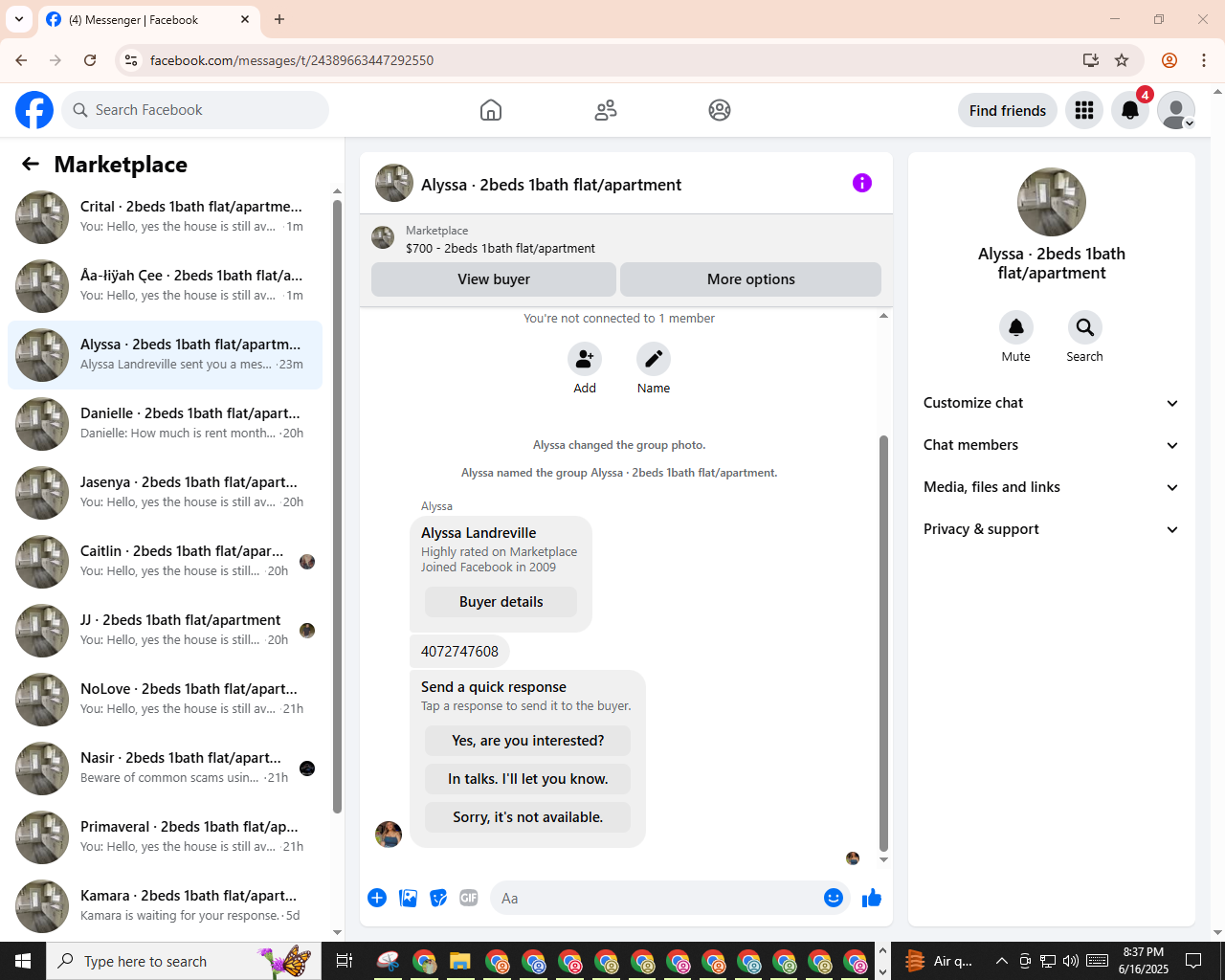Send quick reply Yes, are you interested?
Viewport: 1225px width, 980px height.
(x=528, y=741)
